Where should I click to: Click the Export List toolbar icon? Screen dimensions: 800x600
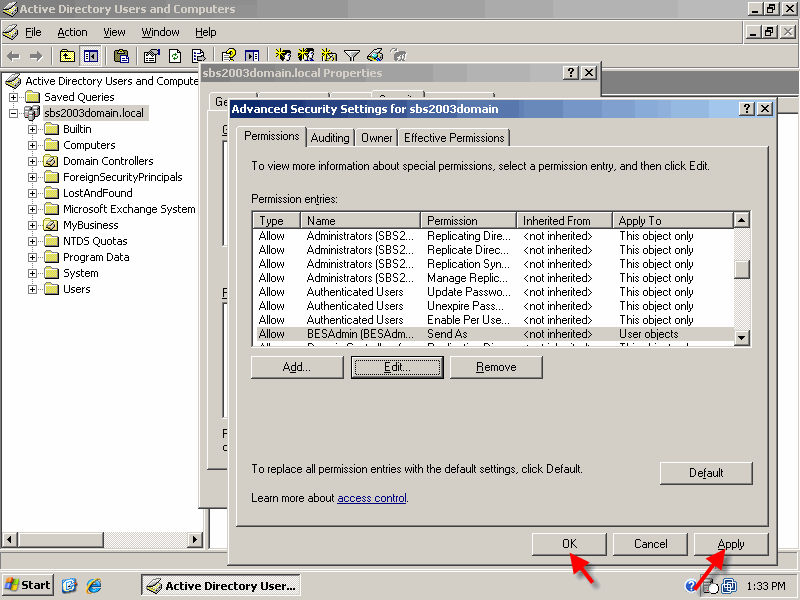click(x=198, y=56)
